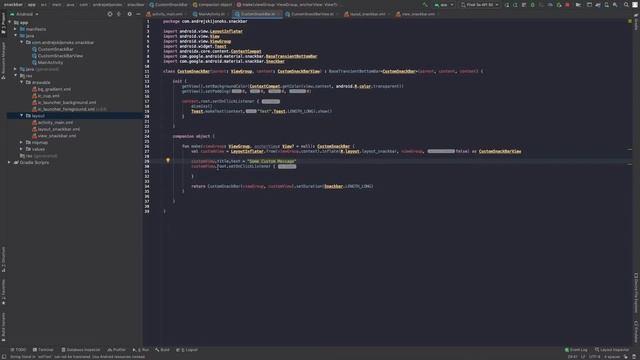Collapse the res folder

(16, 76)
